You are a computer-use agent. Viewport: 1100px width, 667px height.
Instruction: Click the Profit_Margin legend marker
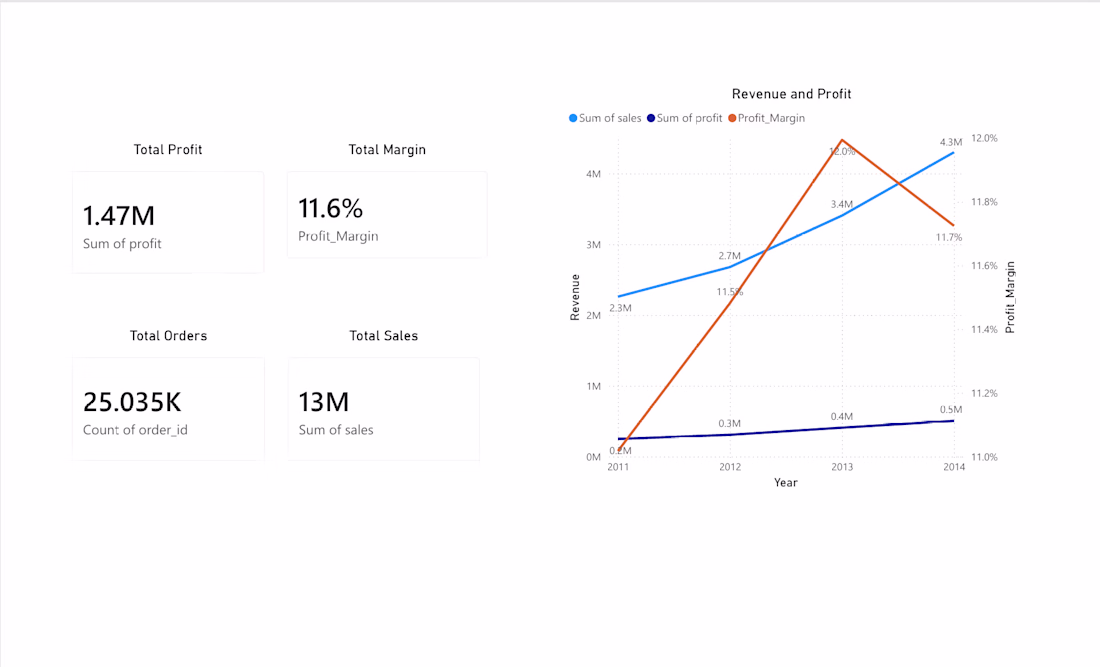tap(732, 119)
